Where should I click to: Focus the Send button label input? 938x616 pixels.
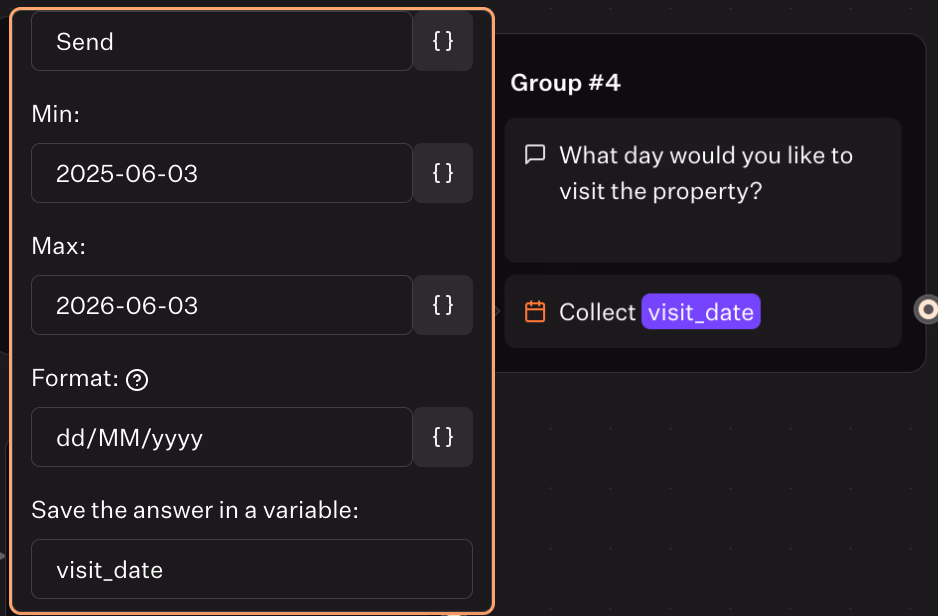click(221, 41)
